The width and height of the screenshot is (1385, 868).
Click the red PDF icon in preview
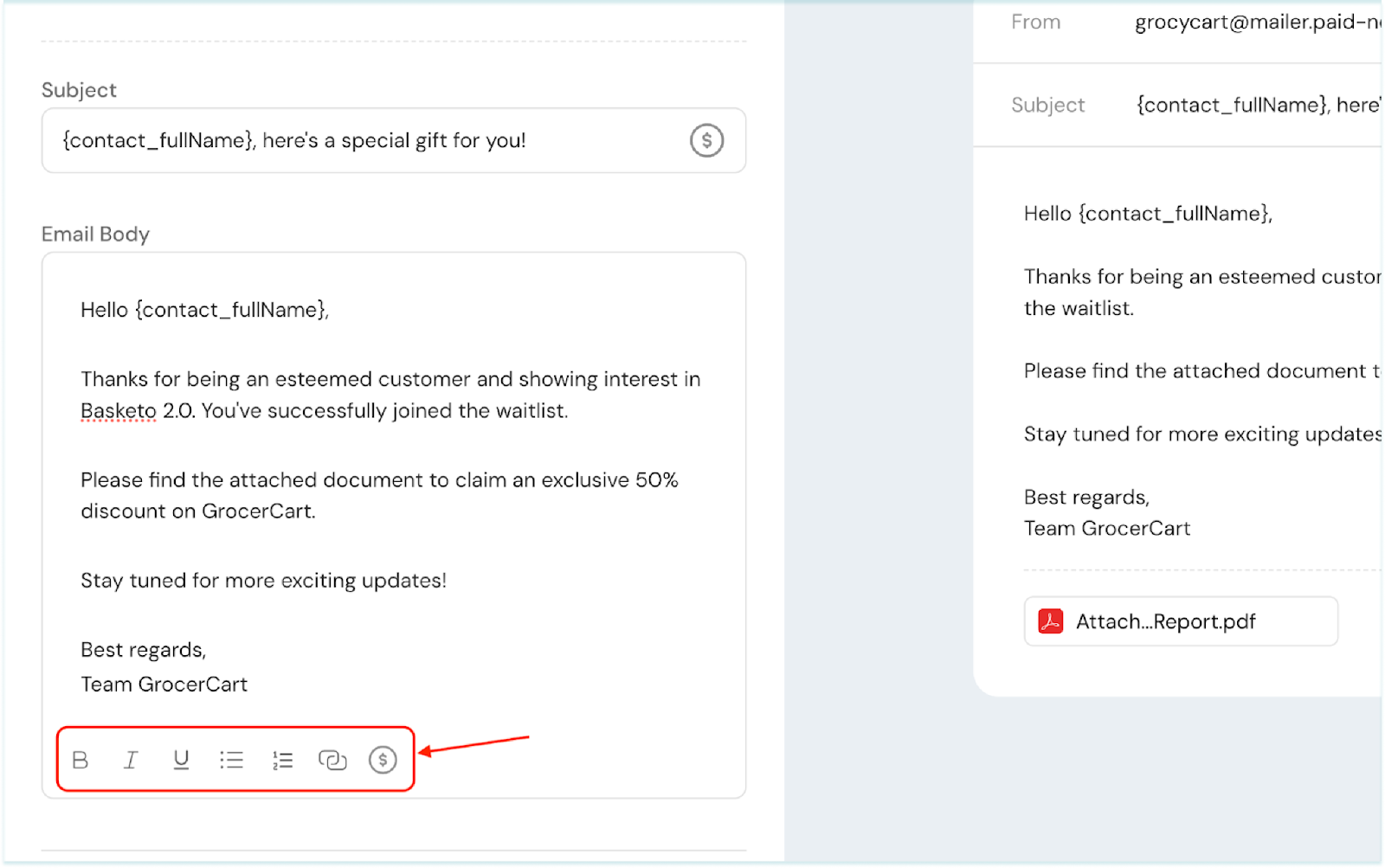[1050, 621]
